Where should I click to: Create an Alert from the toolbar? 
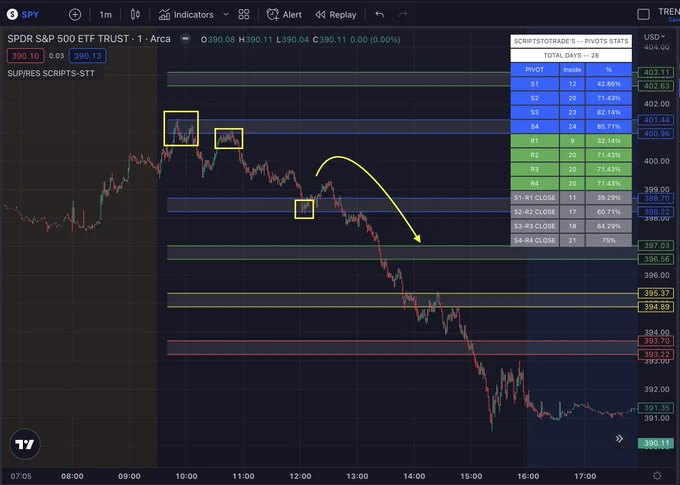pos(284,15)
